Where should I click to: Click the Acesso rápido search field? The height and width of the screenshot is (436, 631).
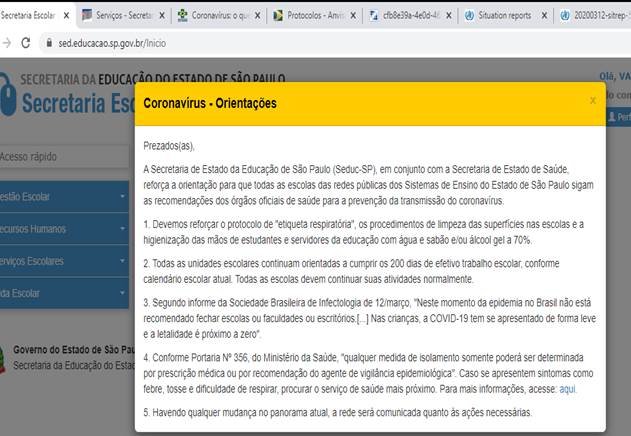64,157
